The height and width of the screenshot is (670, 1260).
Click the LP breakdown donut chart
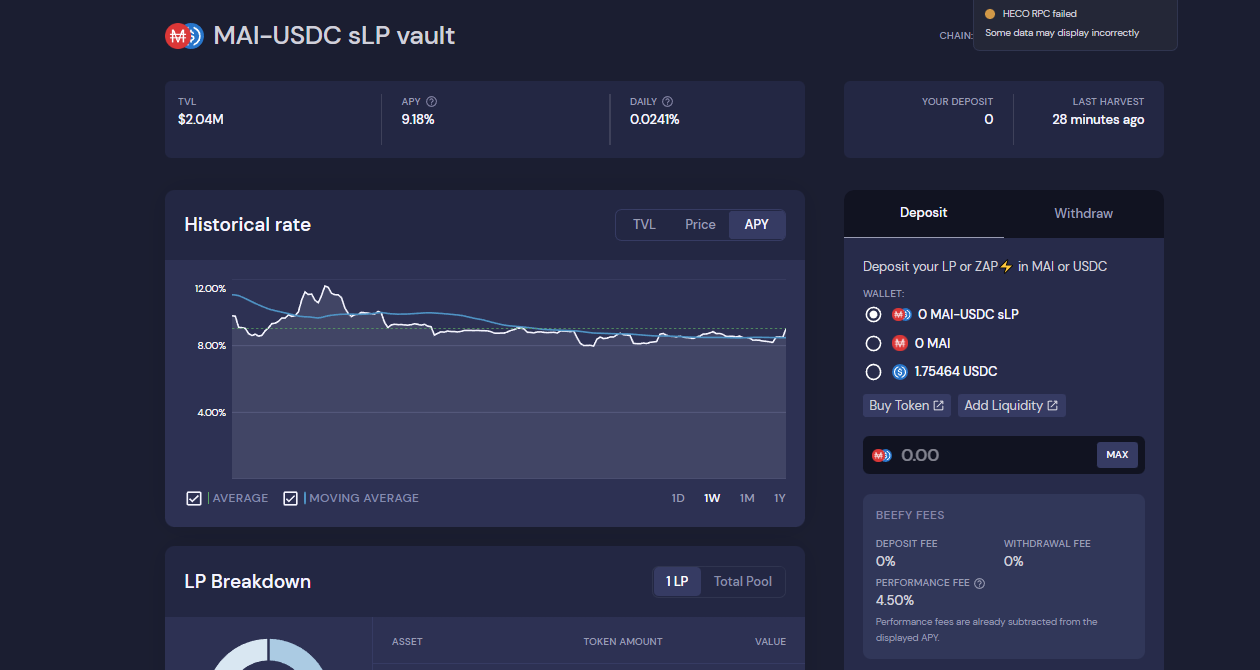[267, 653]
